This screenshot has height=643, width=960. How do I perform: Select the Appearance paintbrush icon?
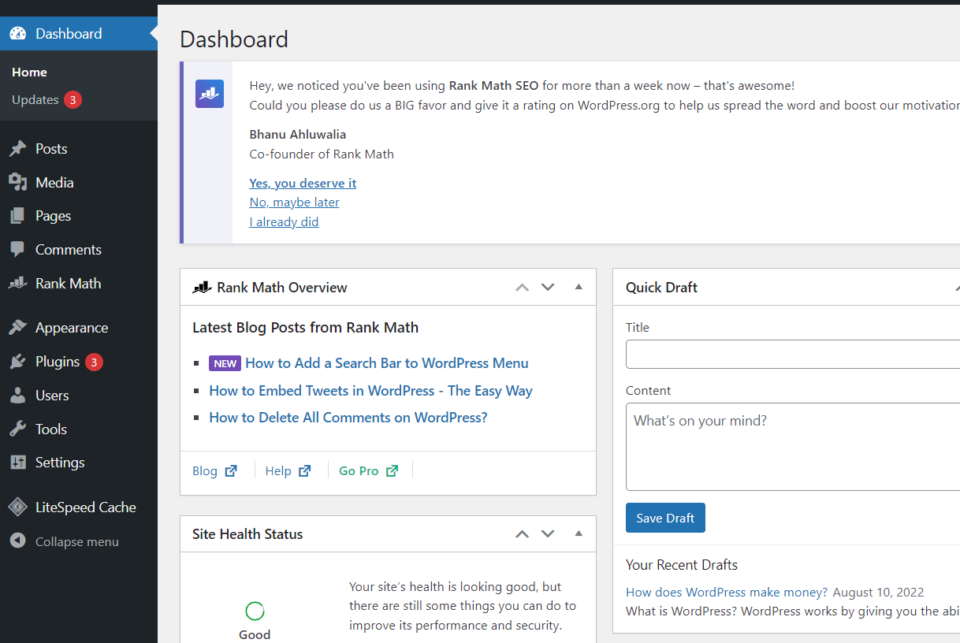click(18, 327)
